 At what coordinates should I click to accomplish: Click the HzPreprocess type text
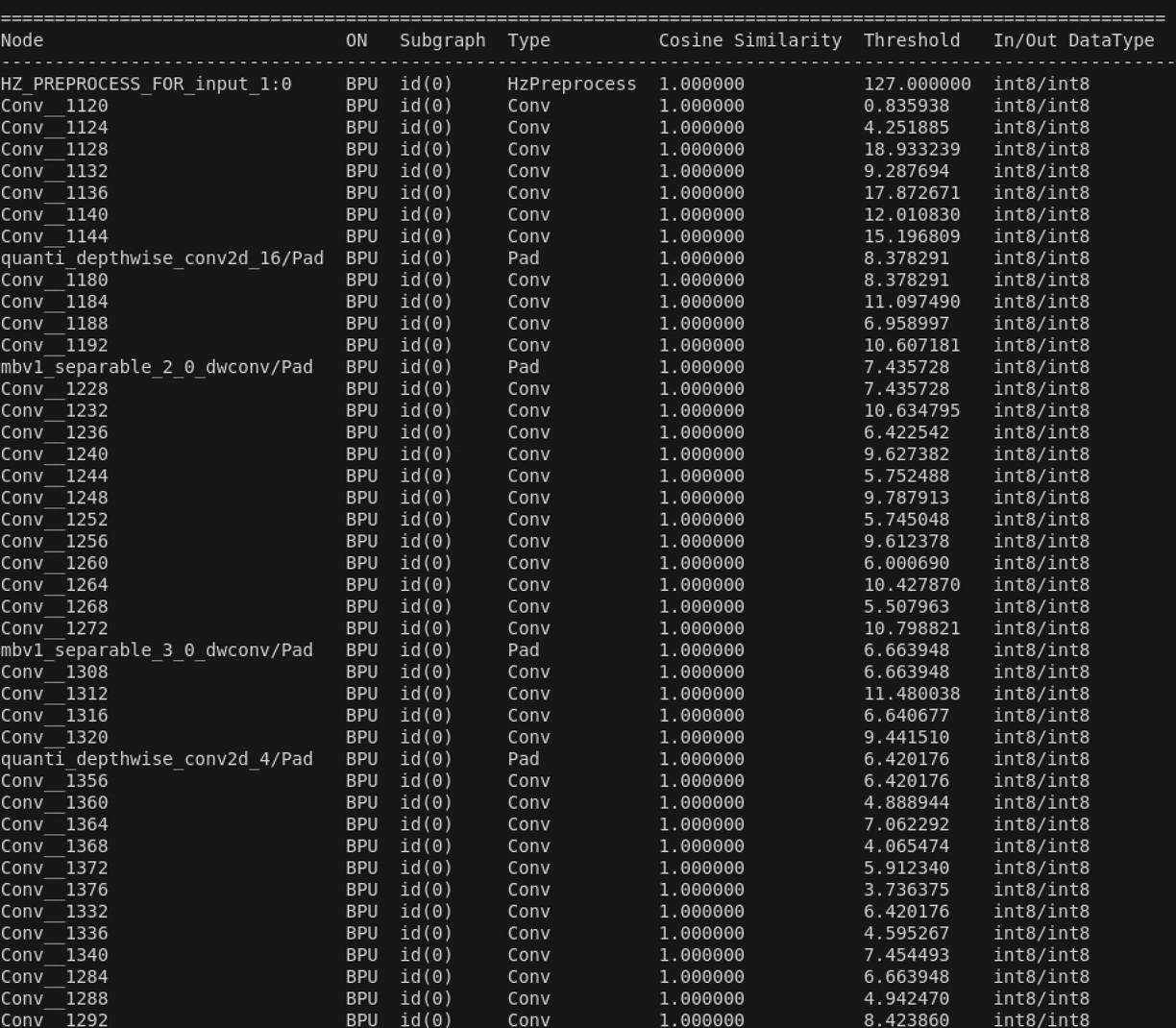(572, 85)
